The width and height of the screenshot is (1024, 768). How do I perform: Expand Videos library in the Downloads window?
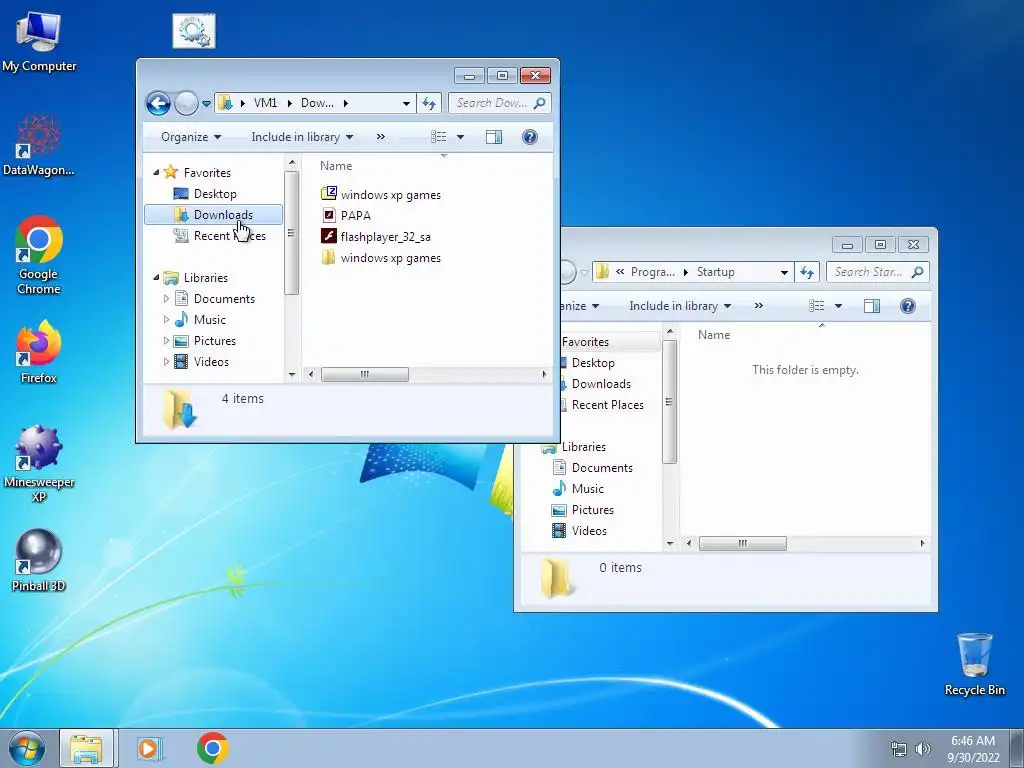coord(166,361)
